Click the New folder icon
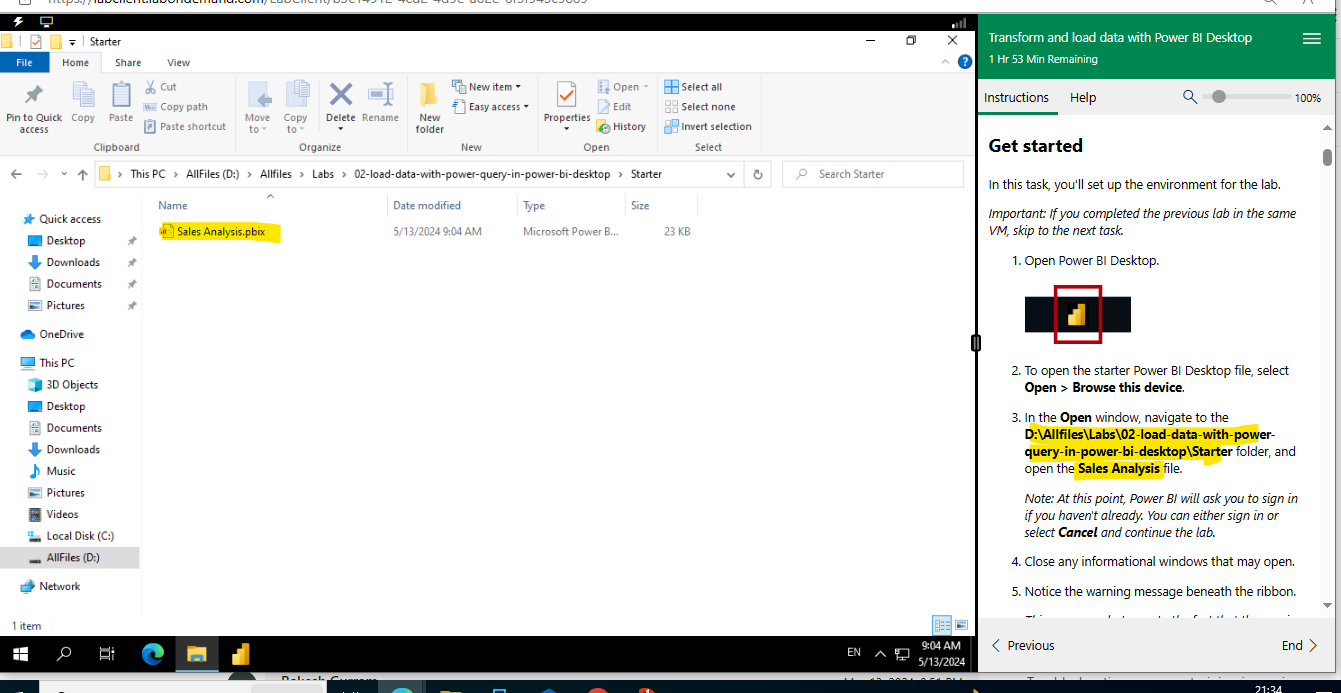 click(429, 95)
